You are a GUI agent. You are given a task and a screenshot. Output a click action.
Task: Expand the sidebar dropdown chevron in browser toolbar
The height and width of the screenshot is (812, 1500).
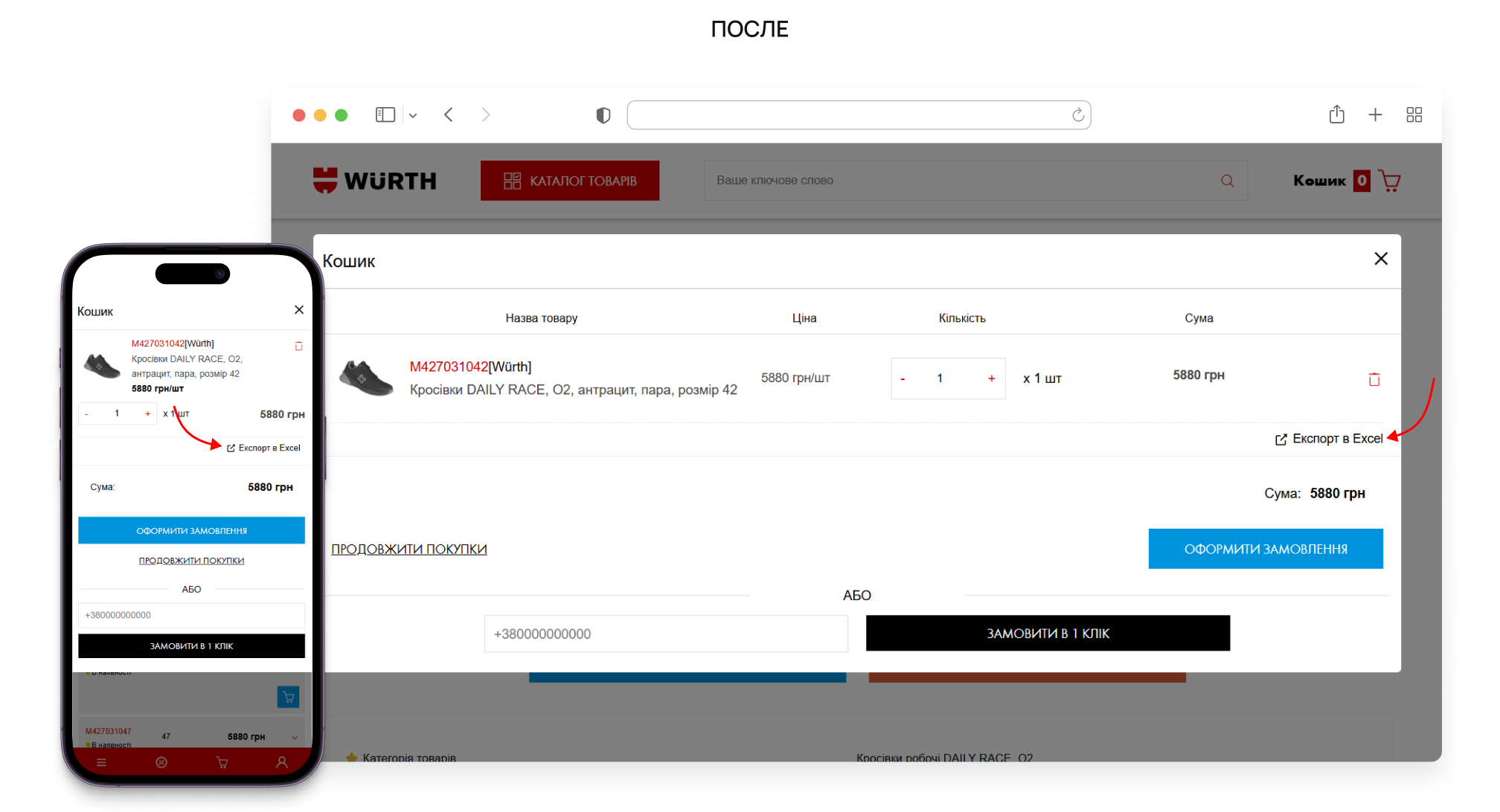point(413,115)
